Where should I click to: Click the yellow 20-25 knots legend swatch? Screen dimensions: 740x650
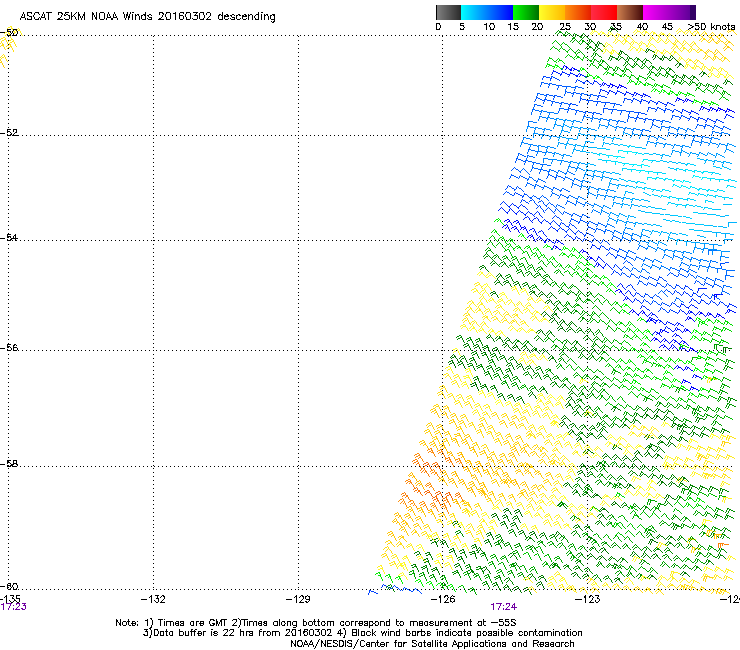coord(552,12)
